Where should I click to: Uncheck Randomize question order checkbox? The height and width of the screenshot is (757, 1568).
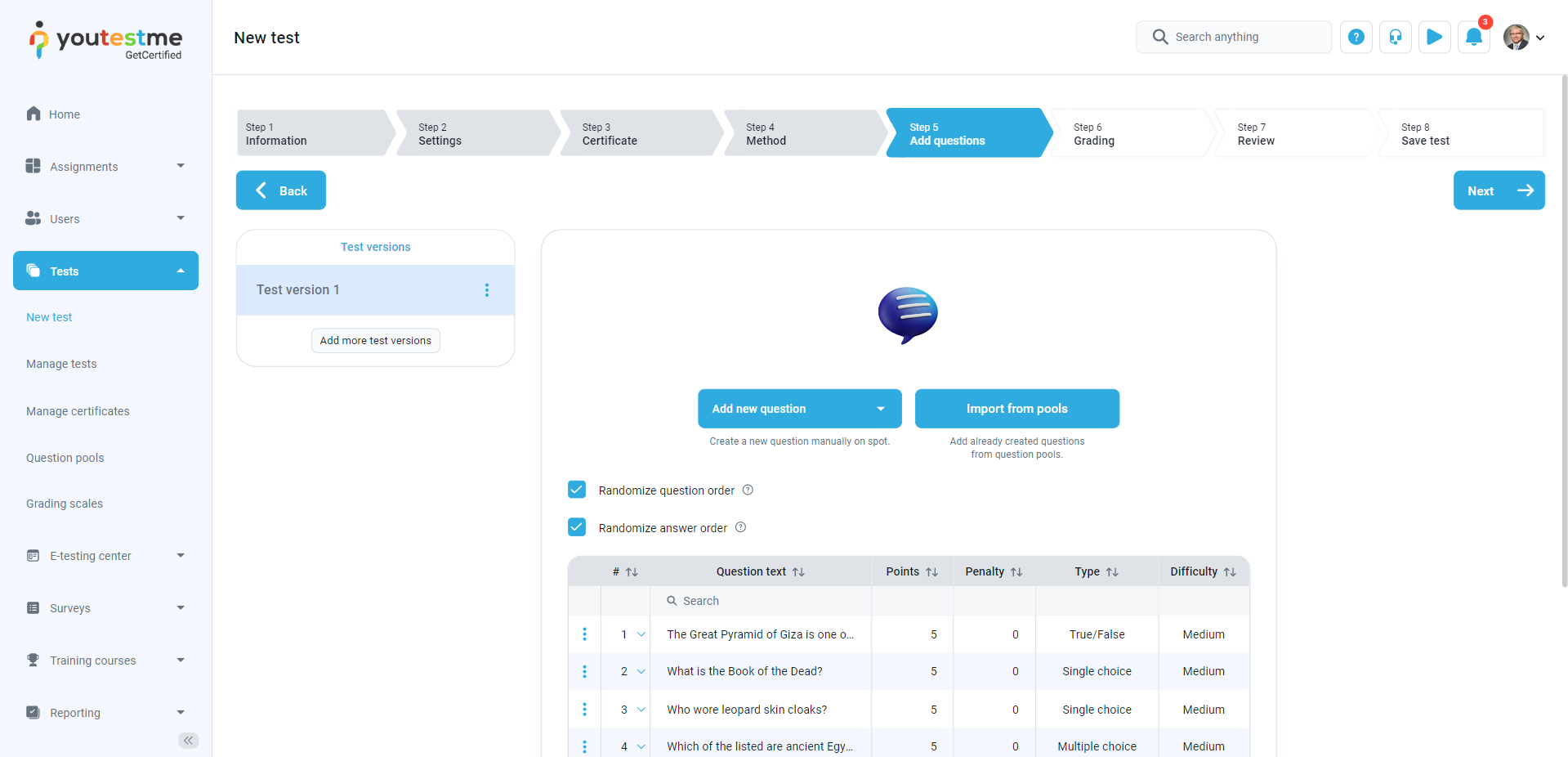pyautogui.click(x=577, y=490)
